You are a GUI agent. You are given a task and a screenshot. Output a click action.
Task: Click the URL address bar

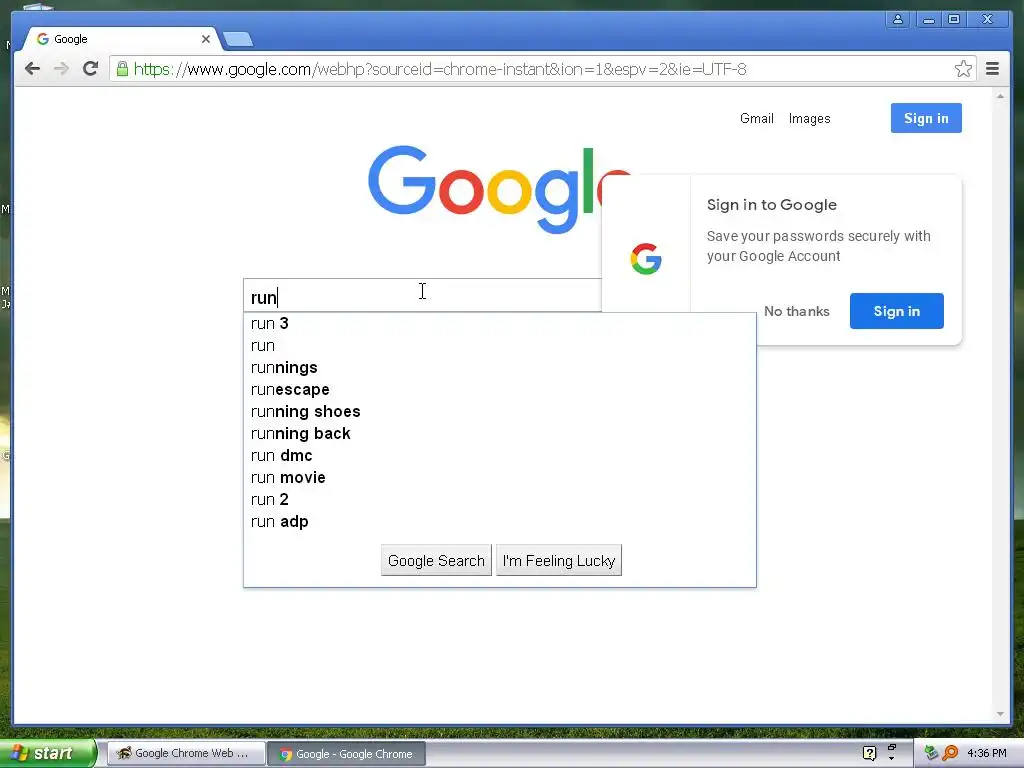(x=541, y=69)
